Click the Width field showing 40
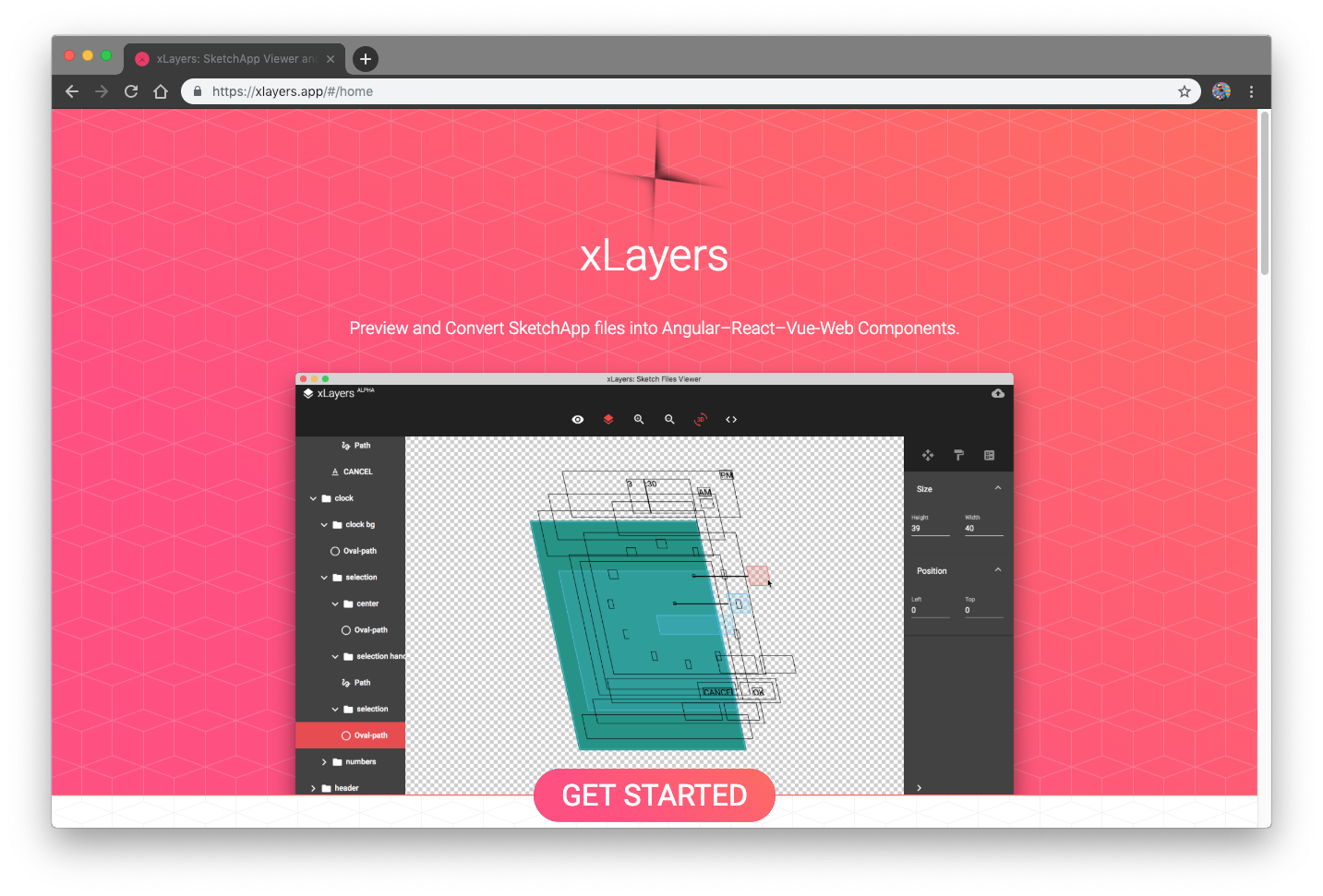 click(984, 529)
